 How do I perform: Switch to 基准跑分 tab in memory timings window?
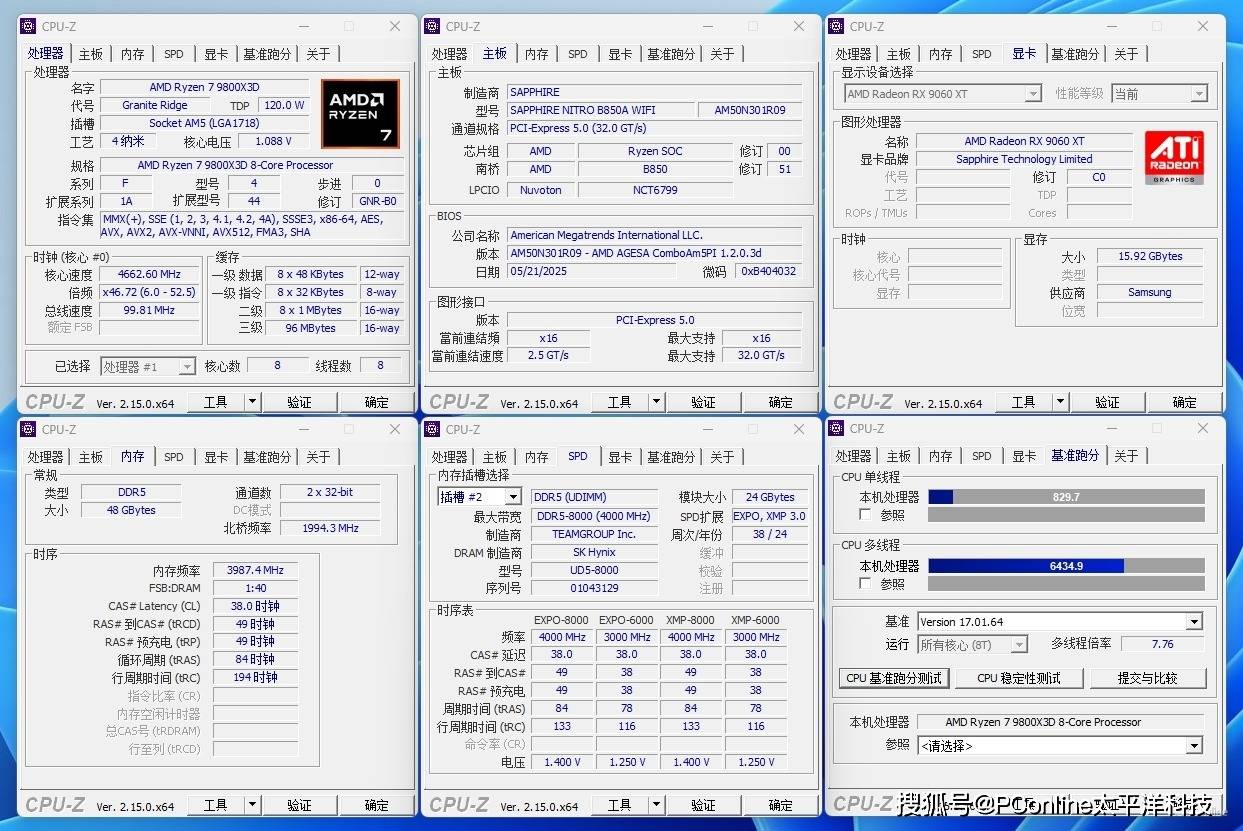[x=267, y=457]
